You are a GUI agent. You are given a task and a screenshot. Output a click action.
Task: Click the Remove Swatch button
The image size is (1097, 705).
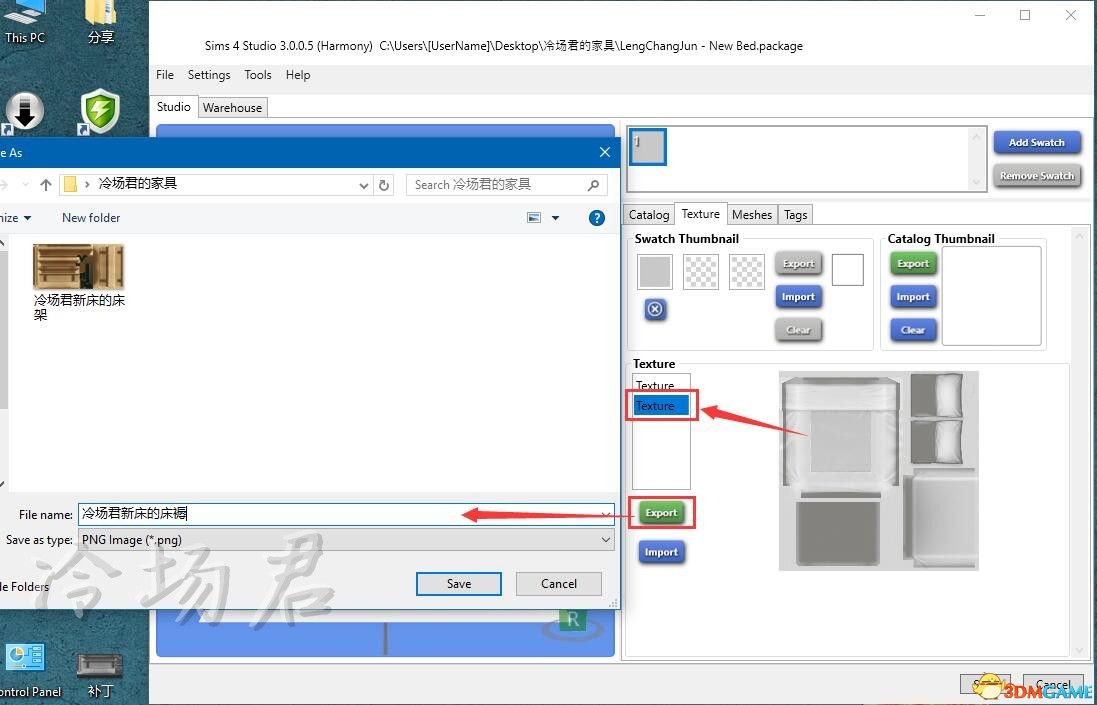click(1037, 176)
